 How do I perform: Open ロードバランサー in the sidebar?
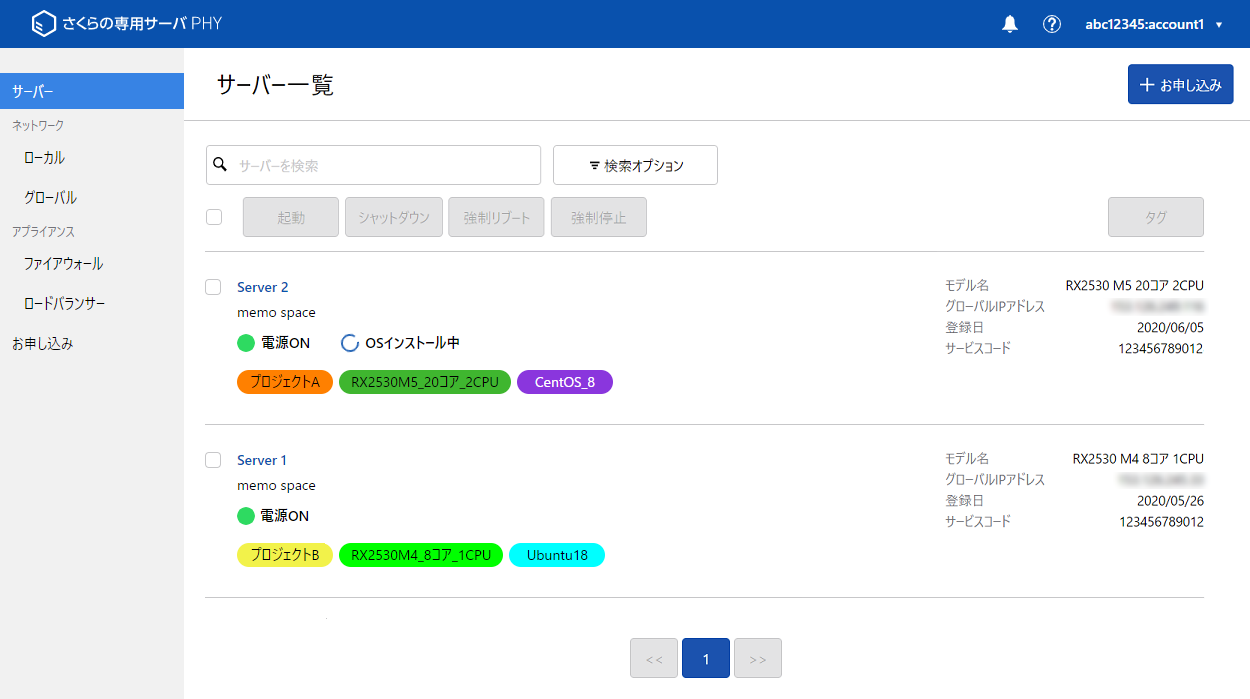pyautogui.click(x=64, y=303)
